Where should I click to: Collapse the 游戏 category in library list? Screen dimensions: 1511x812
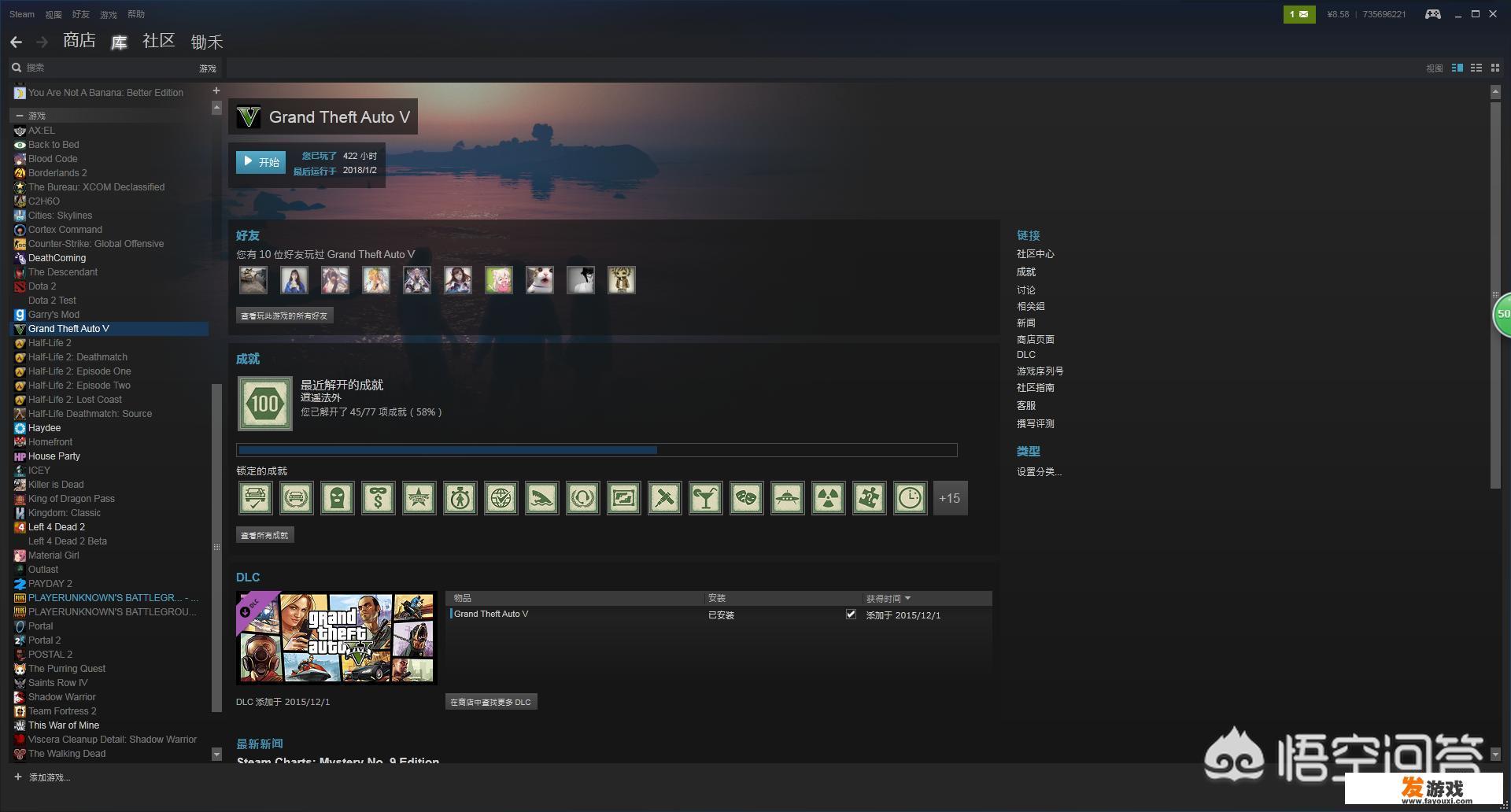coord(20,116)
